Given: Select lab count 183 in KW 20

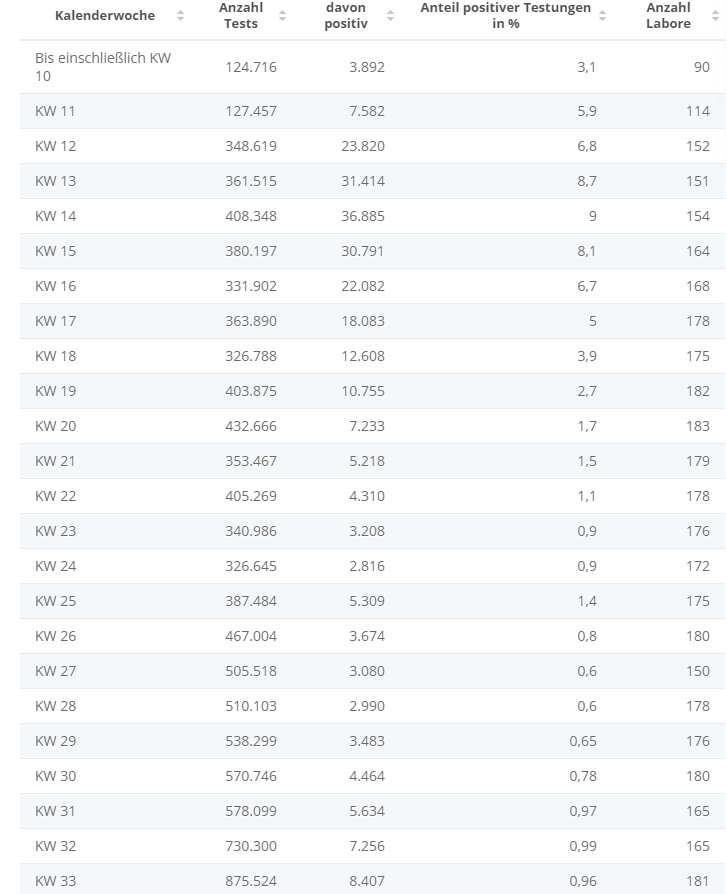Looking at the screenshot, I should point(697,426).
